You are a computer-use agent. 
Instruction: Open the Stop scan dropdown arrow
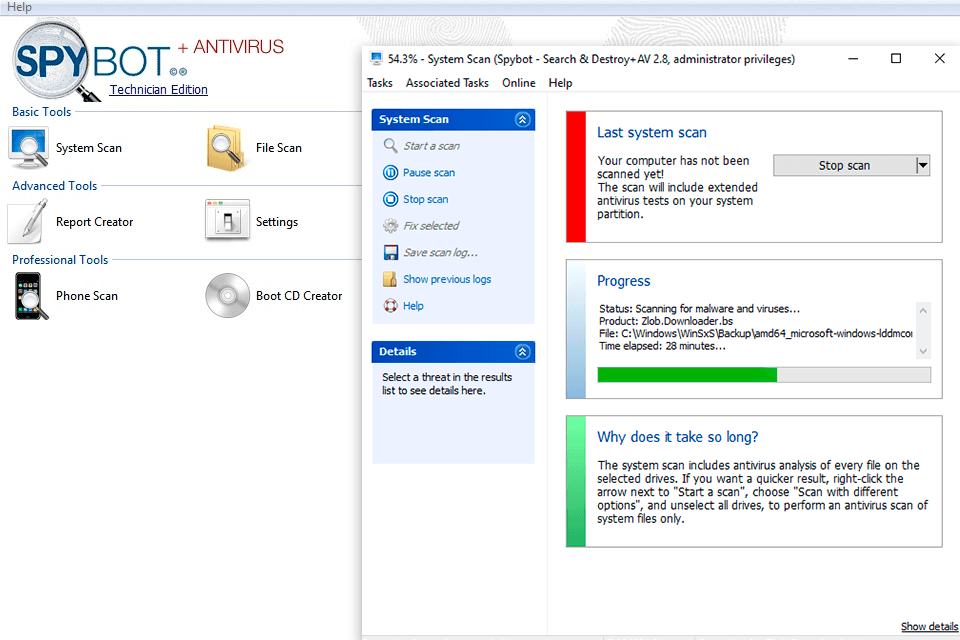tap(923, 165)
